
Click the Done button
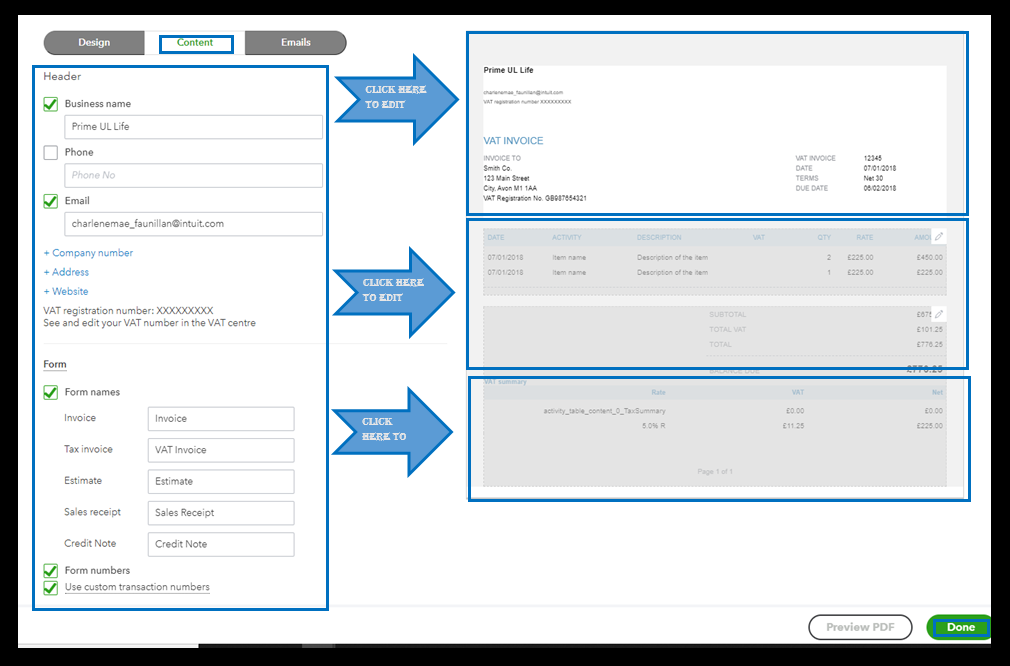pyautogui.click(x=958, y=627)
